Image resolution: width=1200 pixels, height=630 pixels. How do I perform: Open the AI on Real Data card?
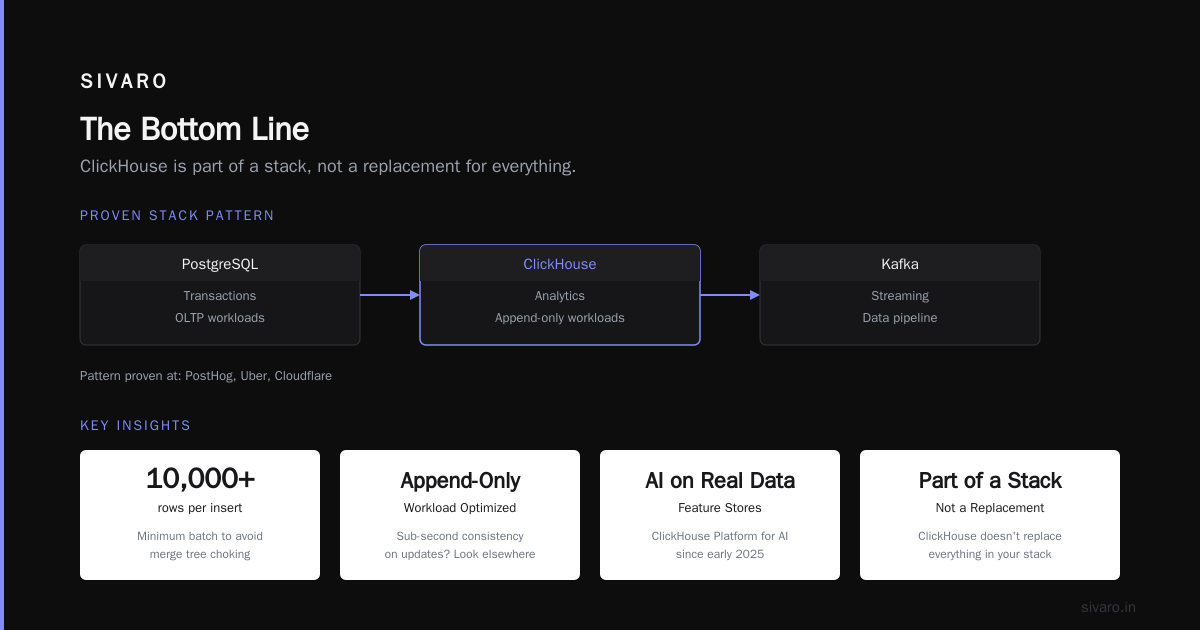tap(720, 515)
